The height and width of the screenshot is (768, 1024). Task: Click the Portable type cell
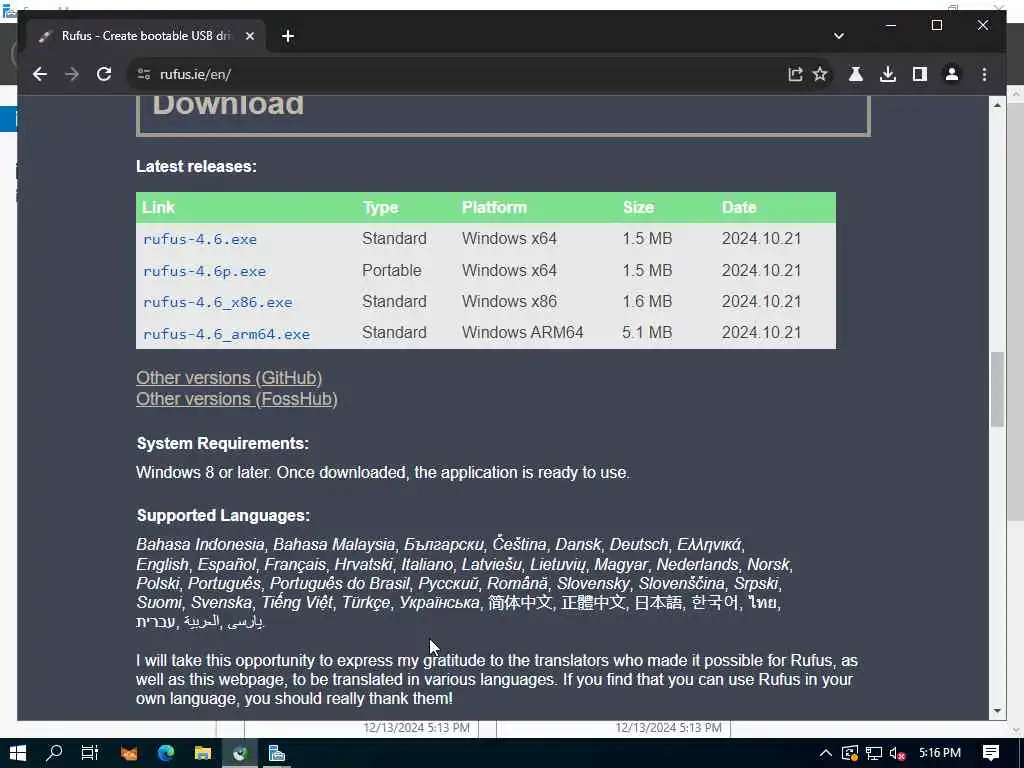392,270
